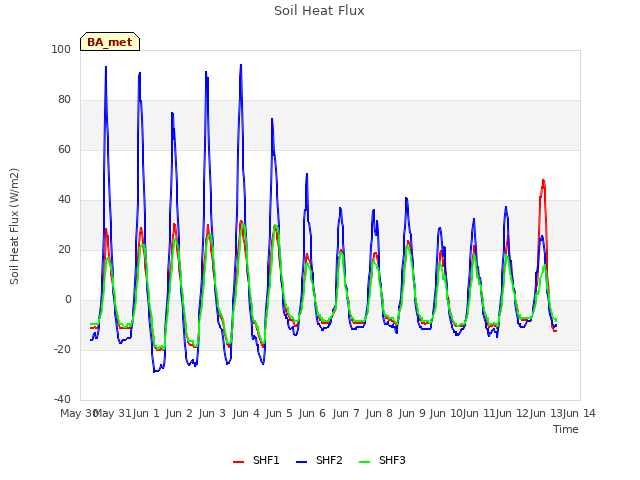This screenshot has height=480, width=640.
Task: Click the Soil Heat Flux (W/m2) axis label
Action: 14,226
